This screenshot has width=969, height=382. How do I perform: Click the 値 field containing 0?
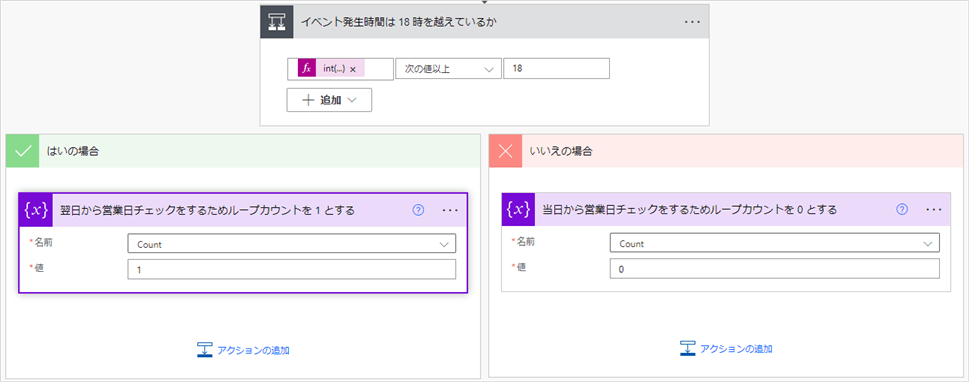(775, 269)
